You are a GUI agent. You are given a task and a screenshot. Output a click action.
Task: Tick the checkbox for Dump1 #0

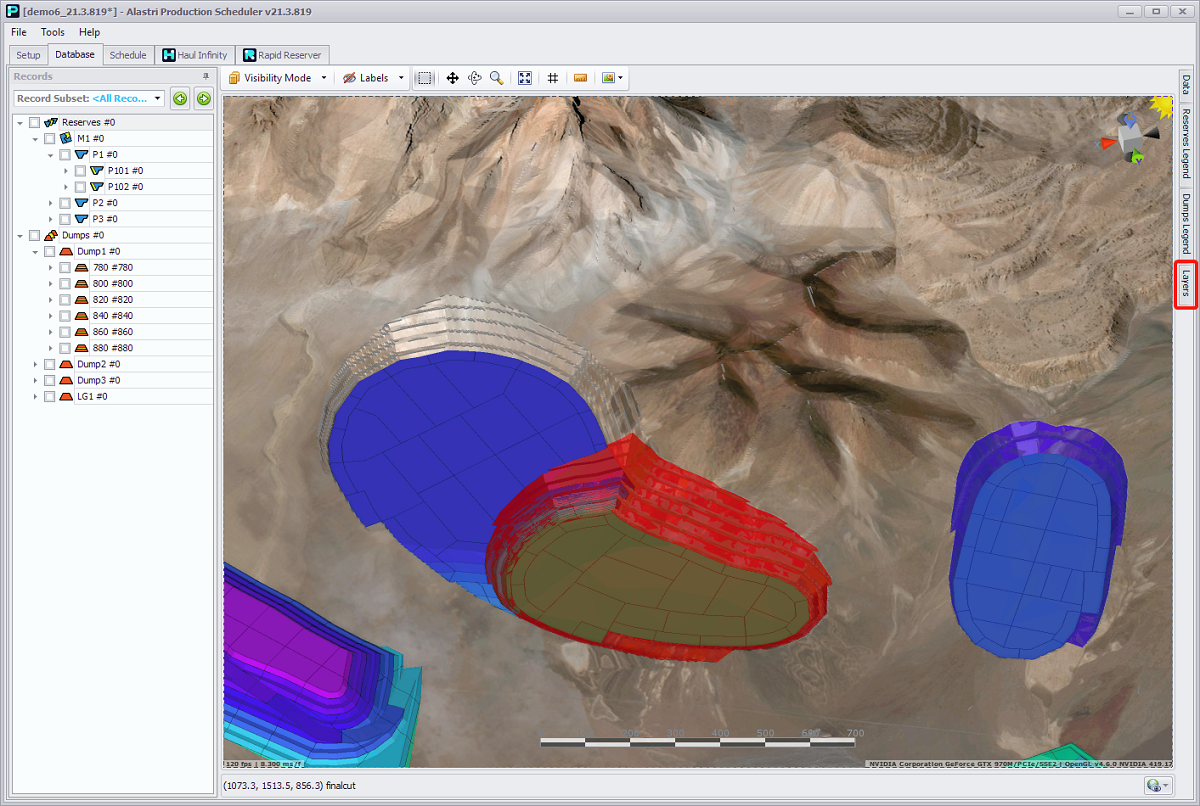pyautogui.click(x=50, y=251)
